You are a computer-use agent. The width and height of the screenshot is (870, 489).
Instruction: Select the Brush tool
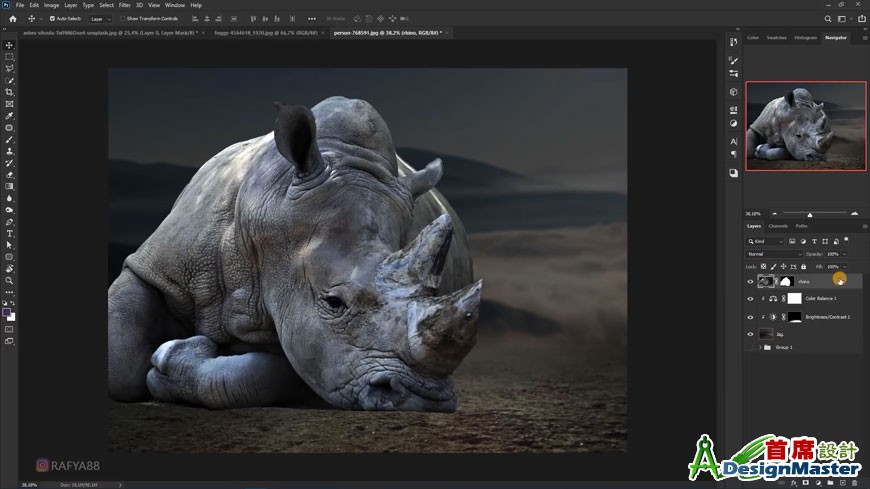coord(9,139)
